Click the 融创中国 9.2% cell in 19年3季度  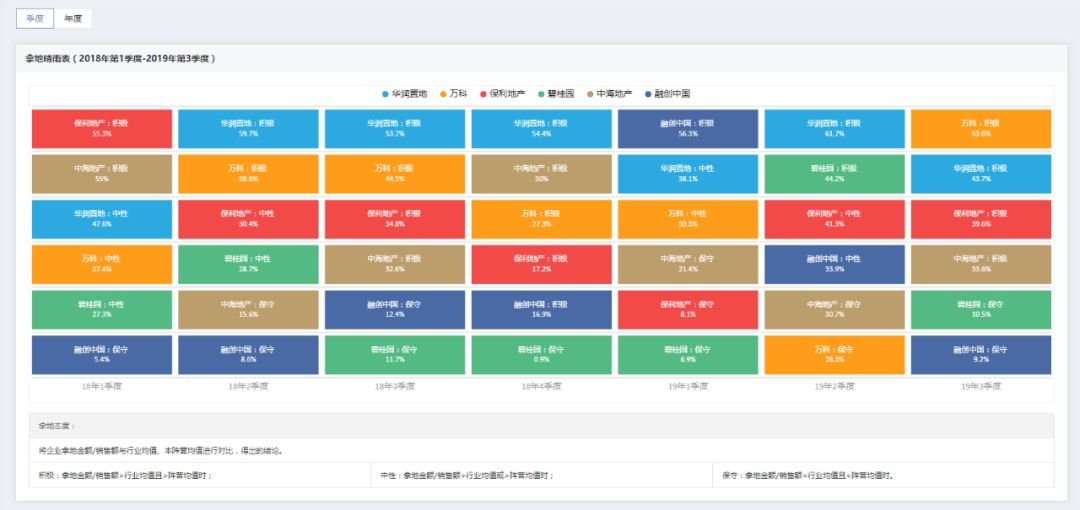[982, 355]
